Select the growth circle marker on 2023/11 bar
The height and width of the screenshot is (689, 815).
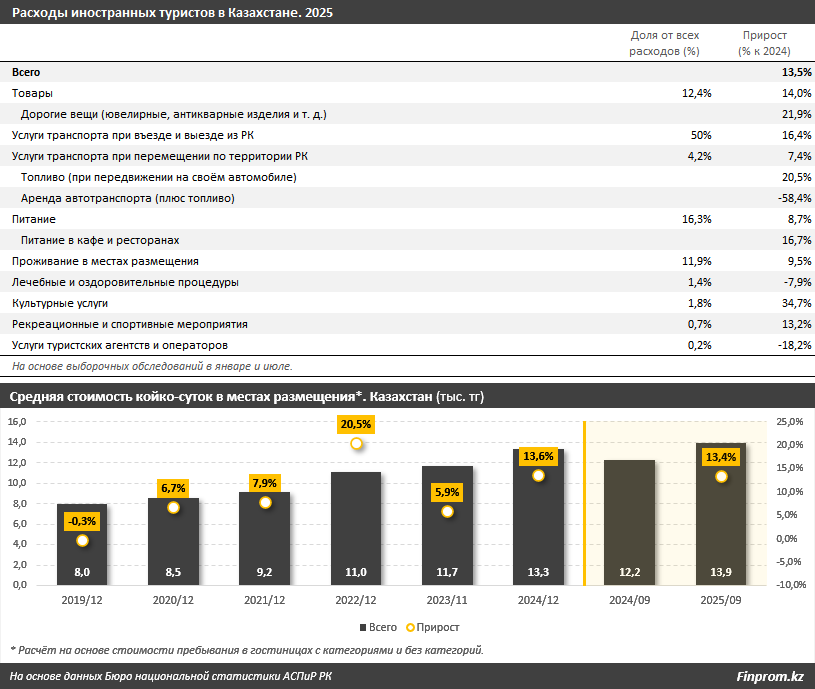click(447, 512)
